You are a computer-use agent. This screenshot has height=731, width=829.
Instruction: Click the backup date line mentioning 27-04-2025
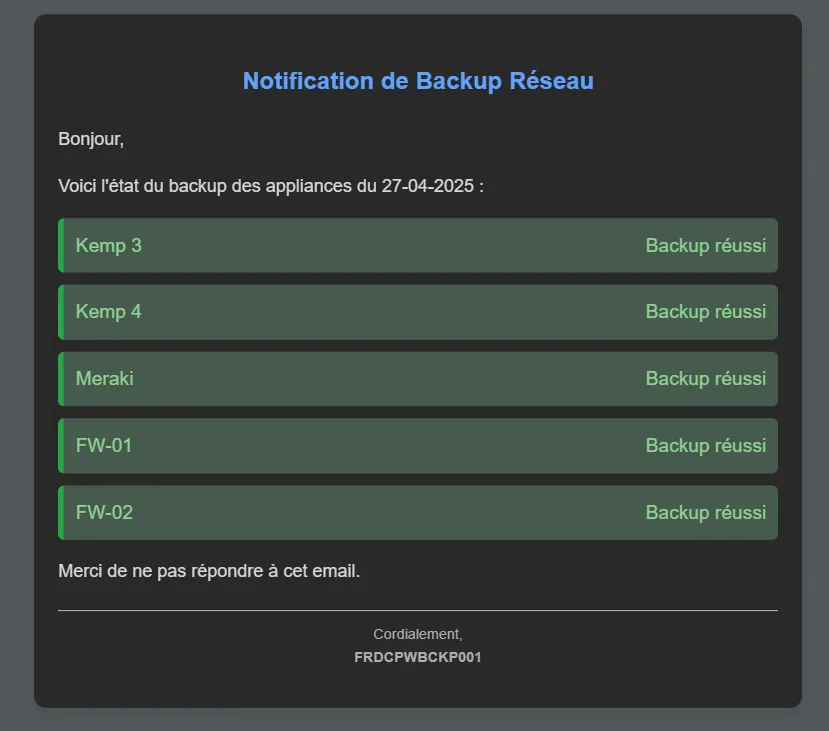click(x=271, y=186)
